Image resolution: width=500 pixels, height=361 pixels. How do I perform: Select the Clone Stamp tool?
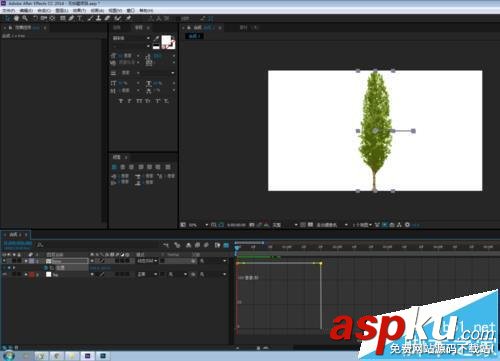[x=99, y=18]
